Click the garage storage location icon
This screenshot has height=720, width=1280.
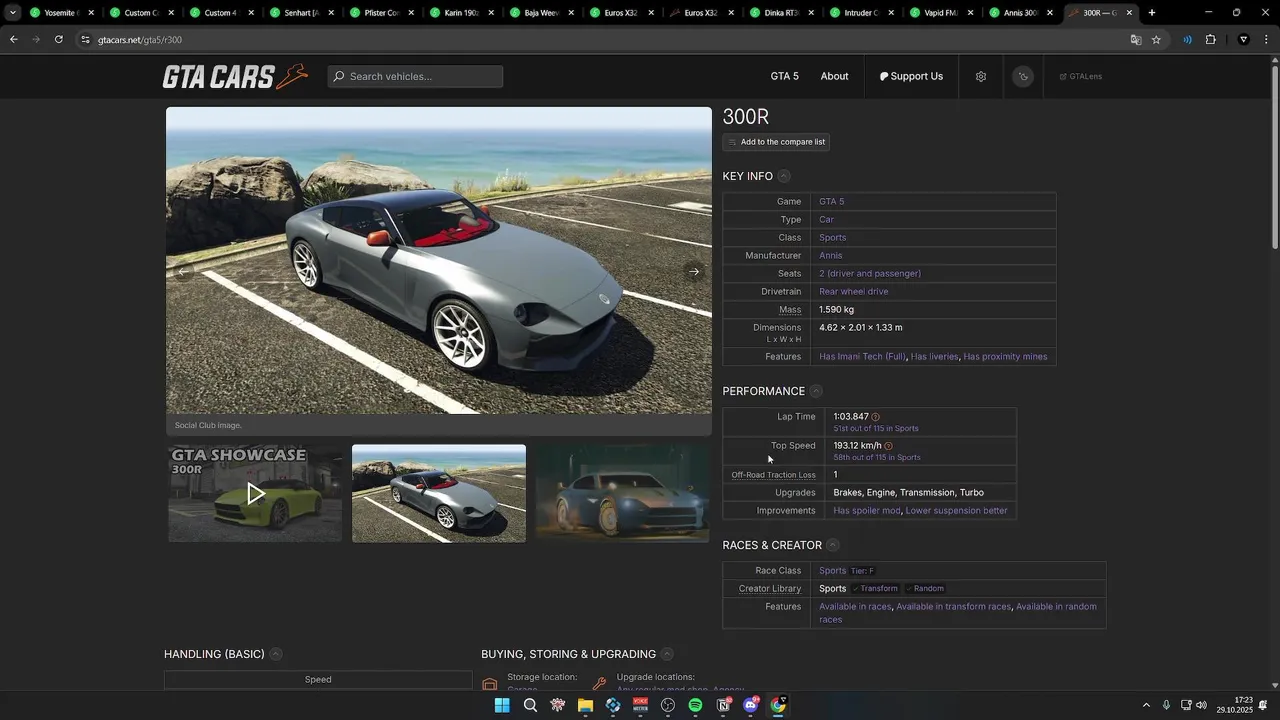(490, 684)
